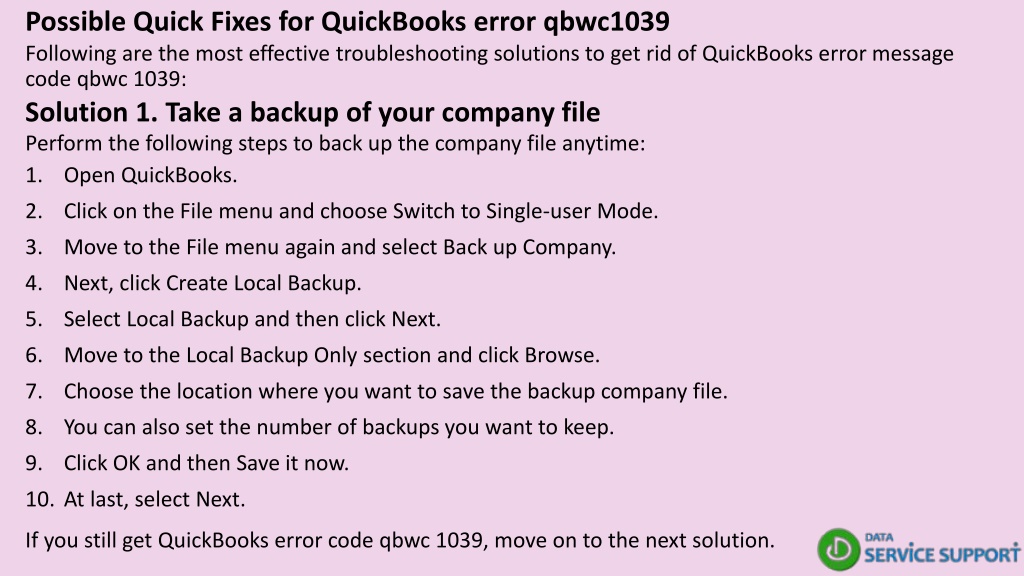
Task: Click the list number 1 marker
Action: point(33,175)
